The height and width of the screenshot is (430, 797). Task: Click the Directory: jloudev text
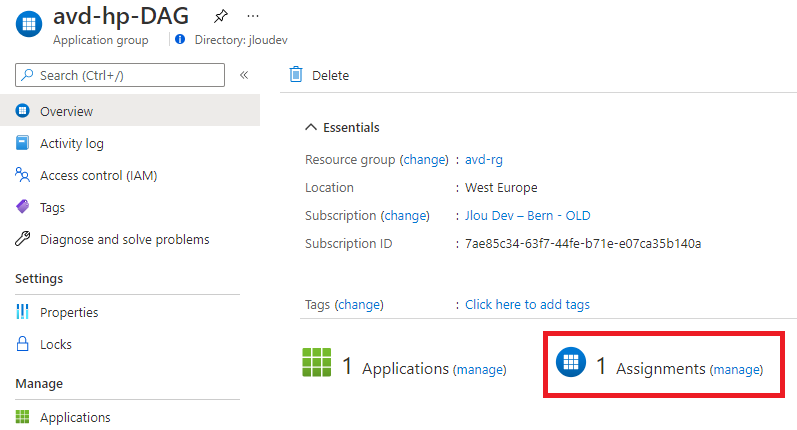coord(241,40)
